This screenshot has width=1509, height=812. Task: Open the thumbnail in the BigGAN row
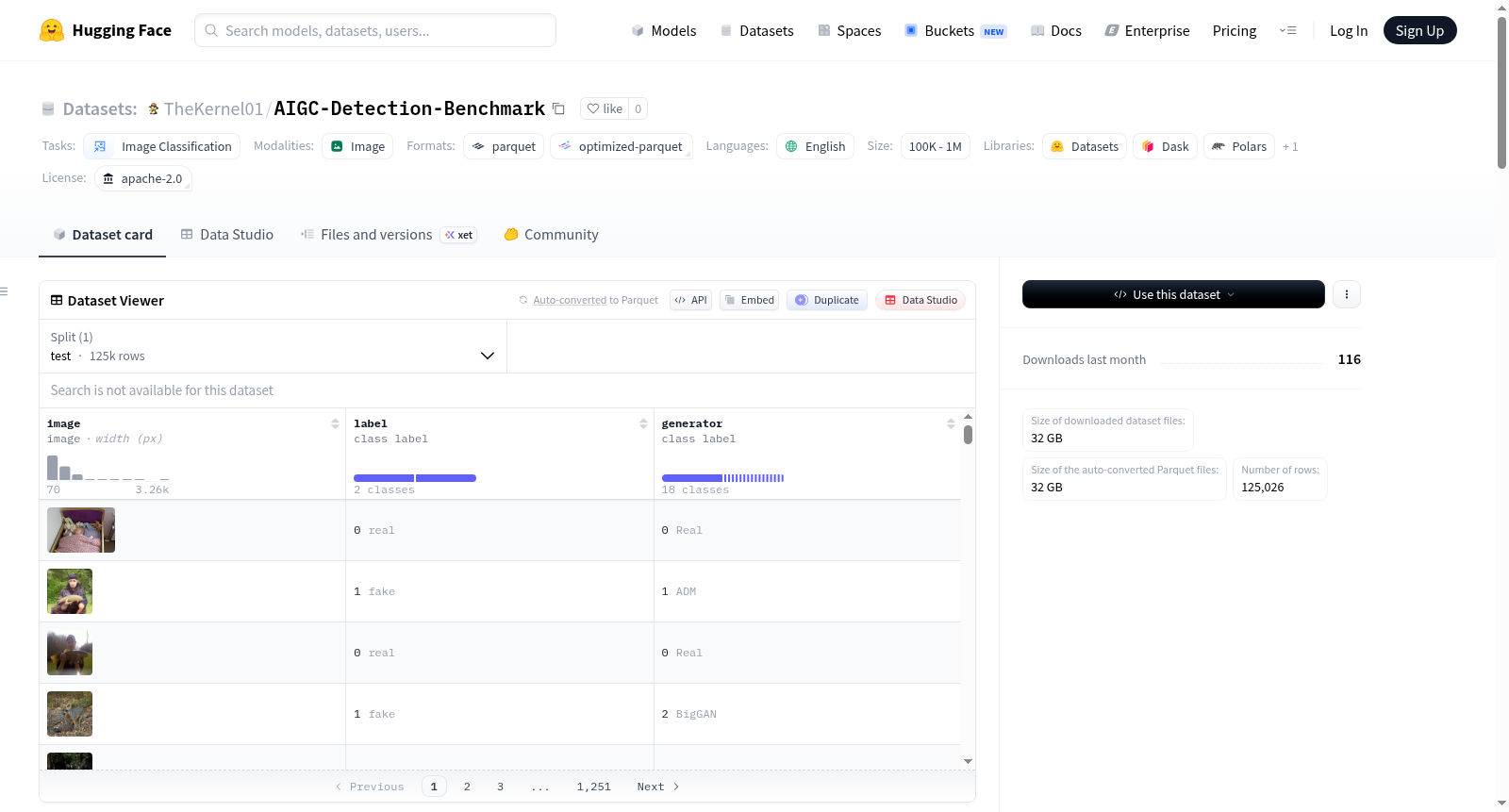[x=70, y=714]
